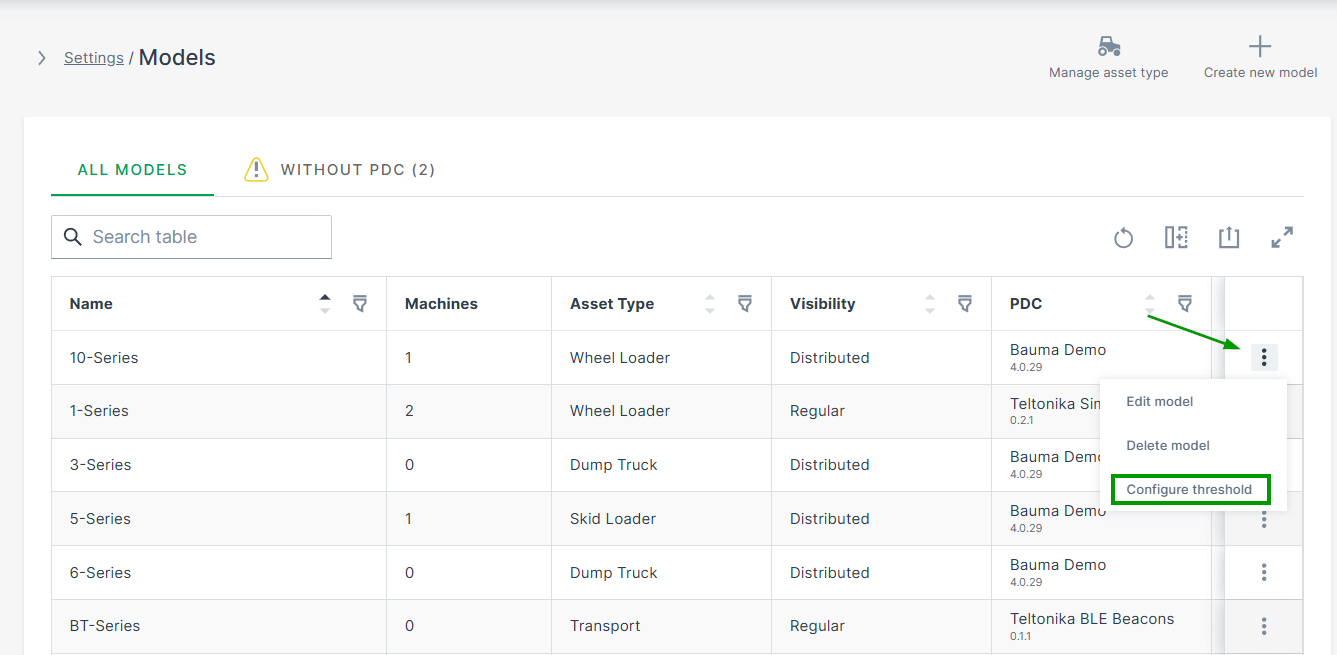Sort by the Name column arrows
Screen dimensions: 1337x655
(324, 304)
